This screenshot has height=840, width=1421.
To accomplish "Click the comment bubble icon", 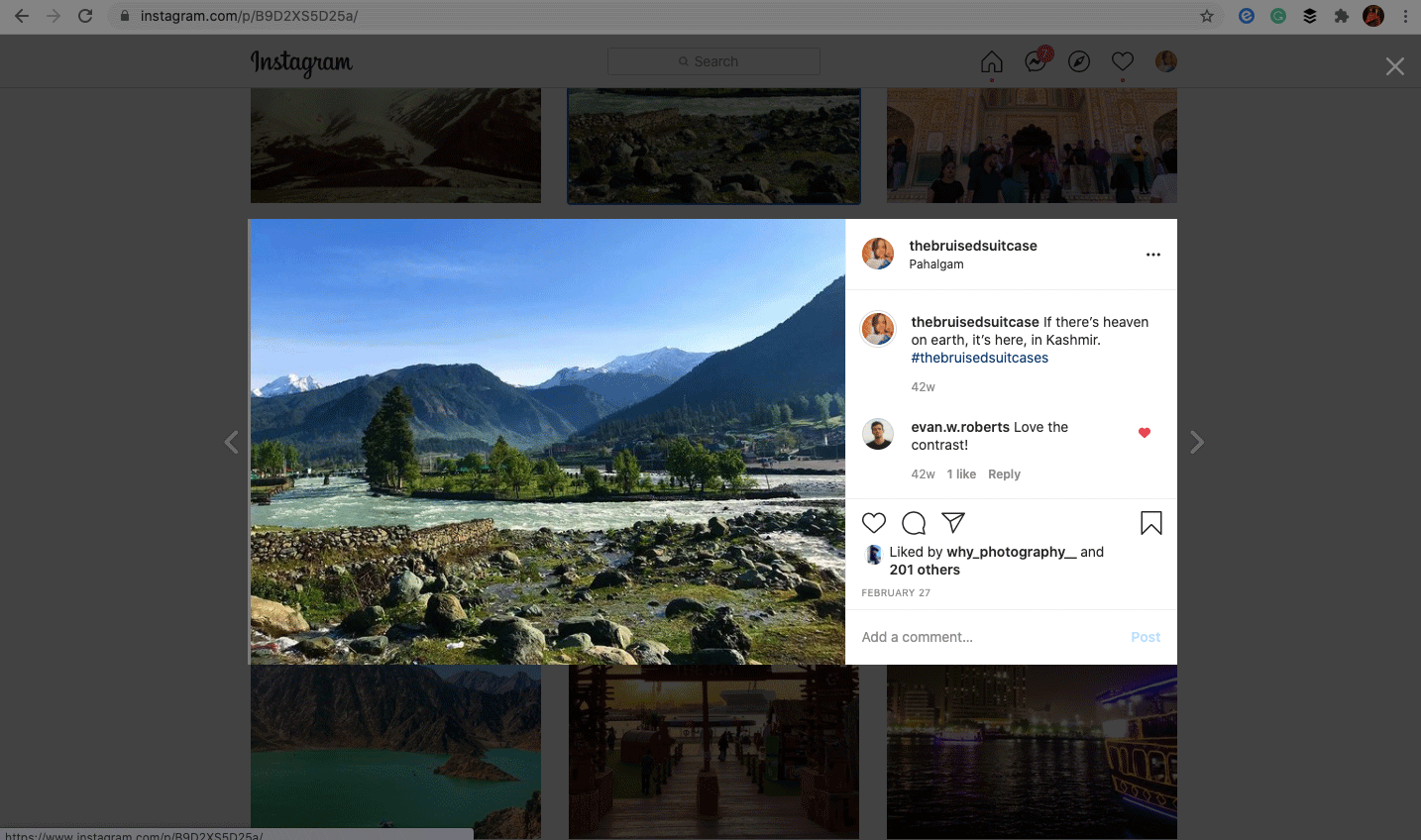I will (914, 523).
